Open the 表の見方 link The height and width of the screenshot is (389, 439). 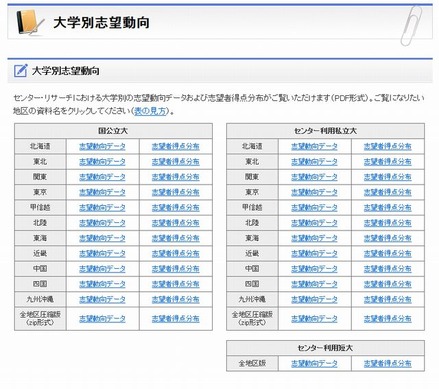(x=151, y=111)
